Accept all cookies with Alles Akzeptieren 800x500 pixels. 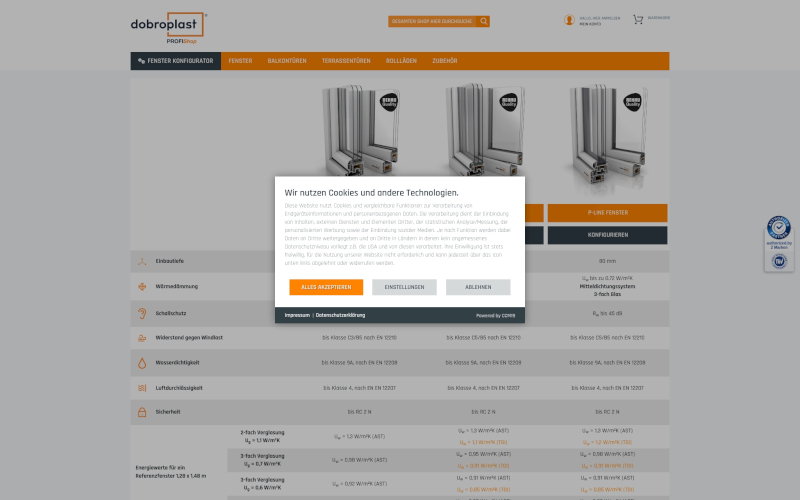[x=326, y=287]
